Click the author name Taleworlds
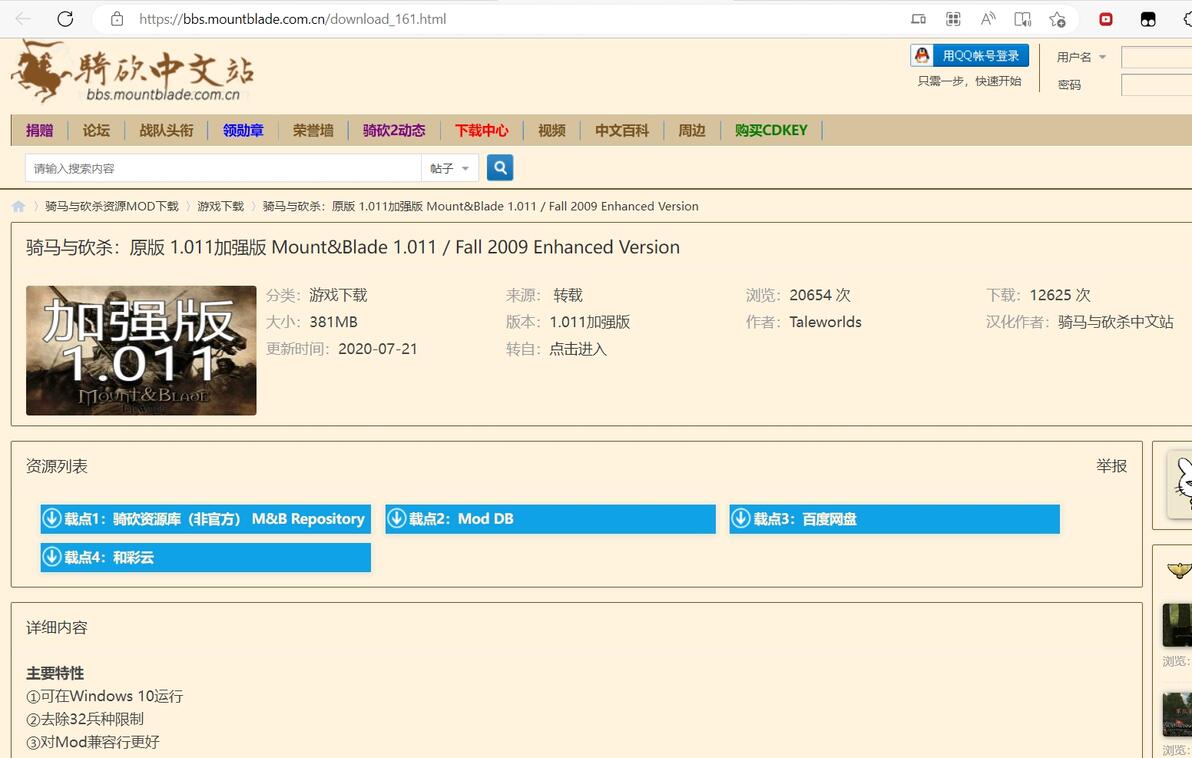This screenshot has width=1192, height=758. pos(826,322)
